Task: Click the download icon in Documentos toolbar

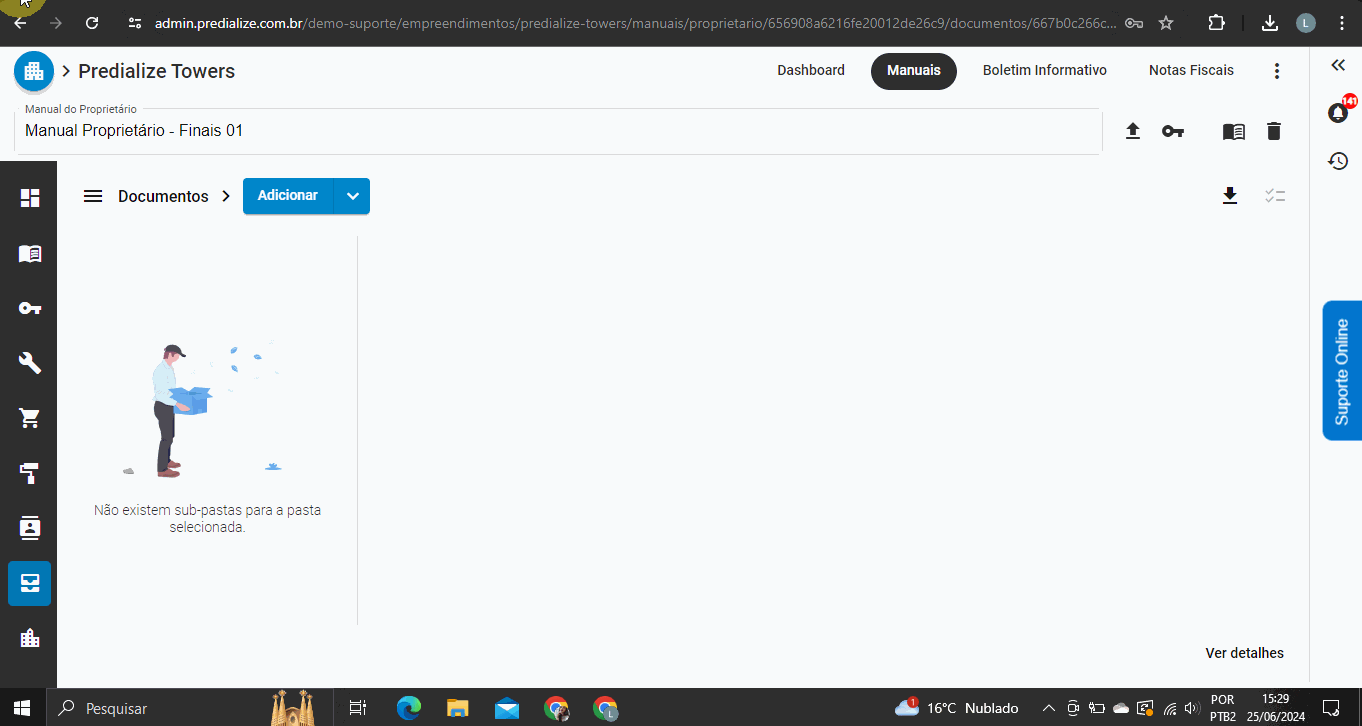Action: [x=1230, y=196]
